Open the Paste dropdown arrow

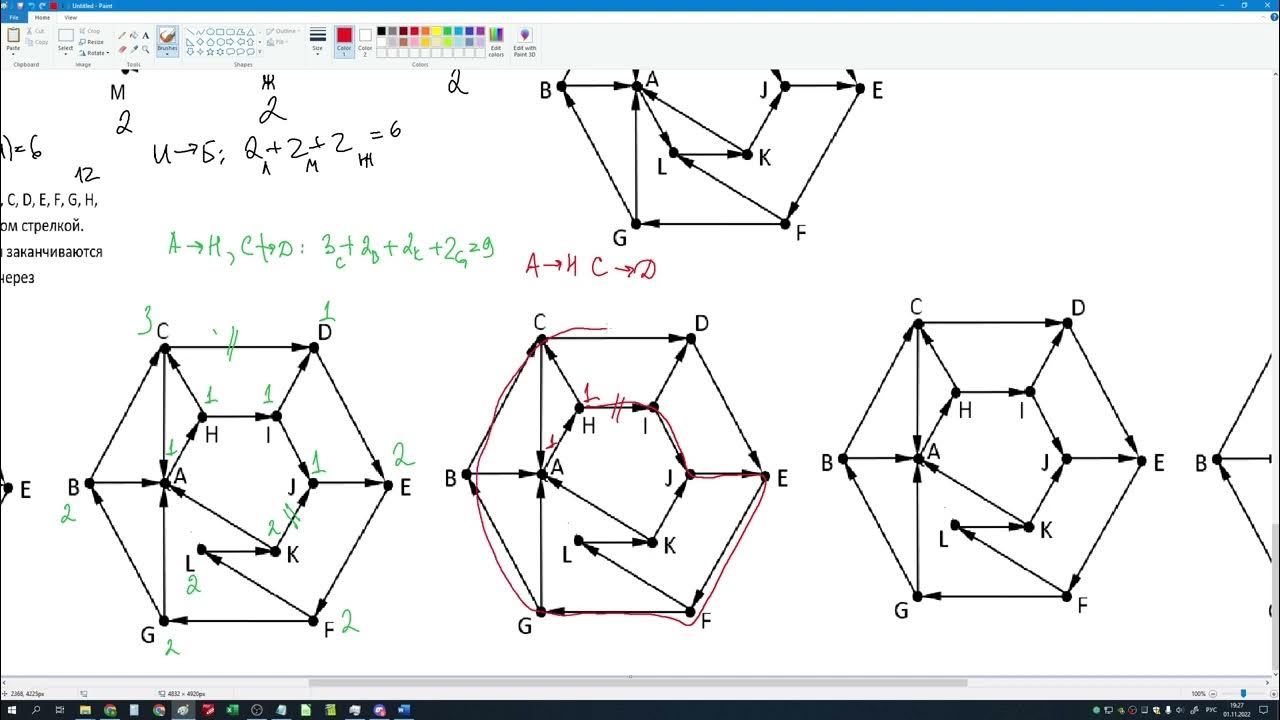(x=13, y=54)
